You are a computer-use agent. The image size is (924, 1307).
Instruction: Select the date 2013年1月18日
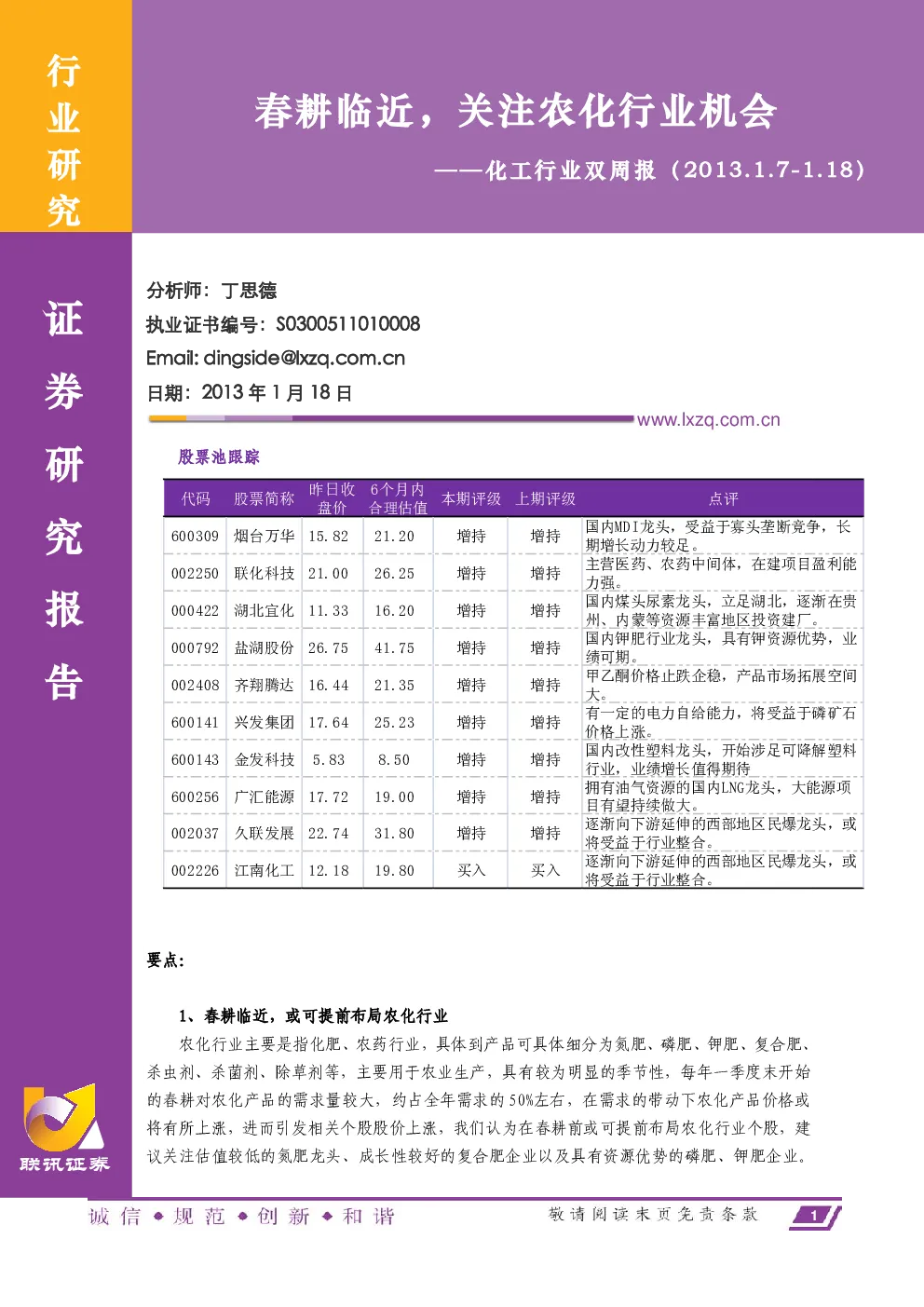pos(277,392)
